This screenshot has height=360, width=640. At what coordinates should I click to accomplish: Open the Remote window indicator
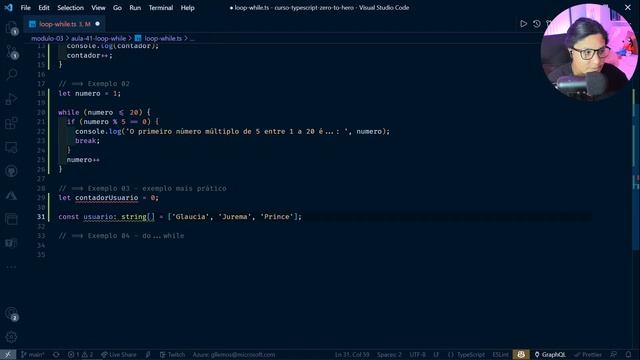(8, 355)
